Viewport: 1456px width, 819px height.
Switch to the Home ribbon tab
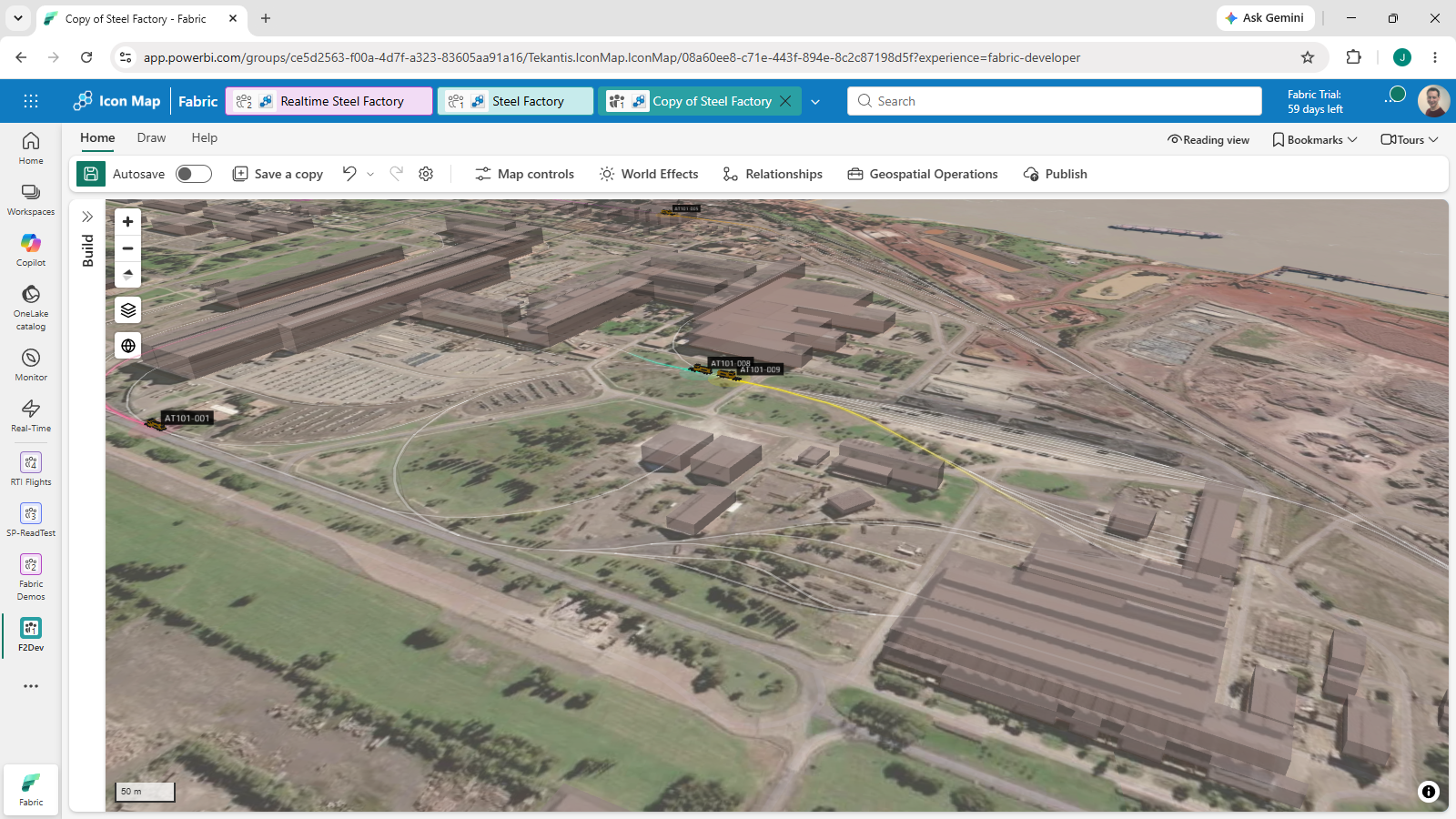click(x=97, y=138)
